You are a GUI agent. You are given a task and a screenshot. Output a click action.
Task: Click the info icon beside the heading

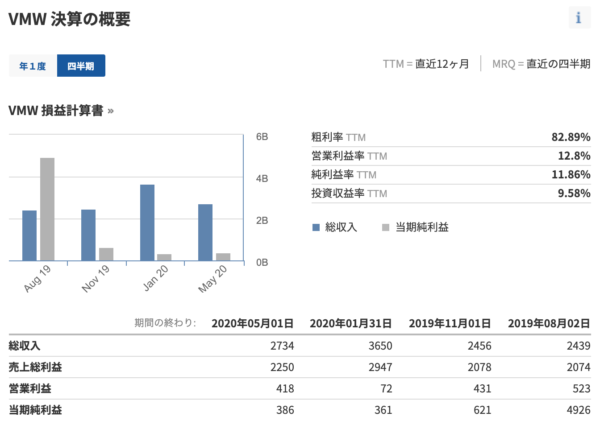click(x=579, y=18)
